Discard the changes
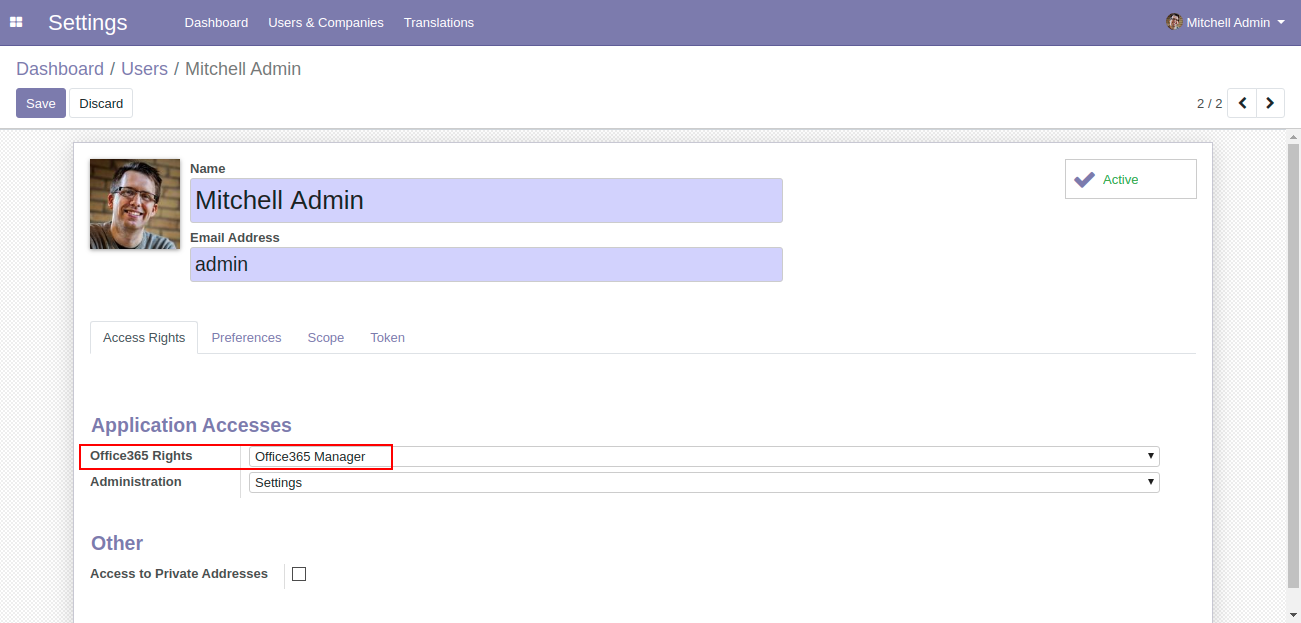The height and width of the screenshot is (623, 1301). click(x=101, y=103)
